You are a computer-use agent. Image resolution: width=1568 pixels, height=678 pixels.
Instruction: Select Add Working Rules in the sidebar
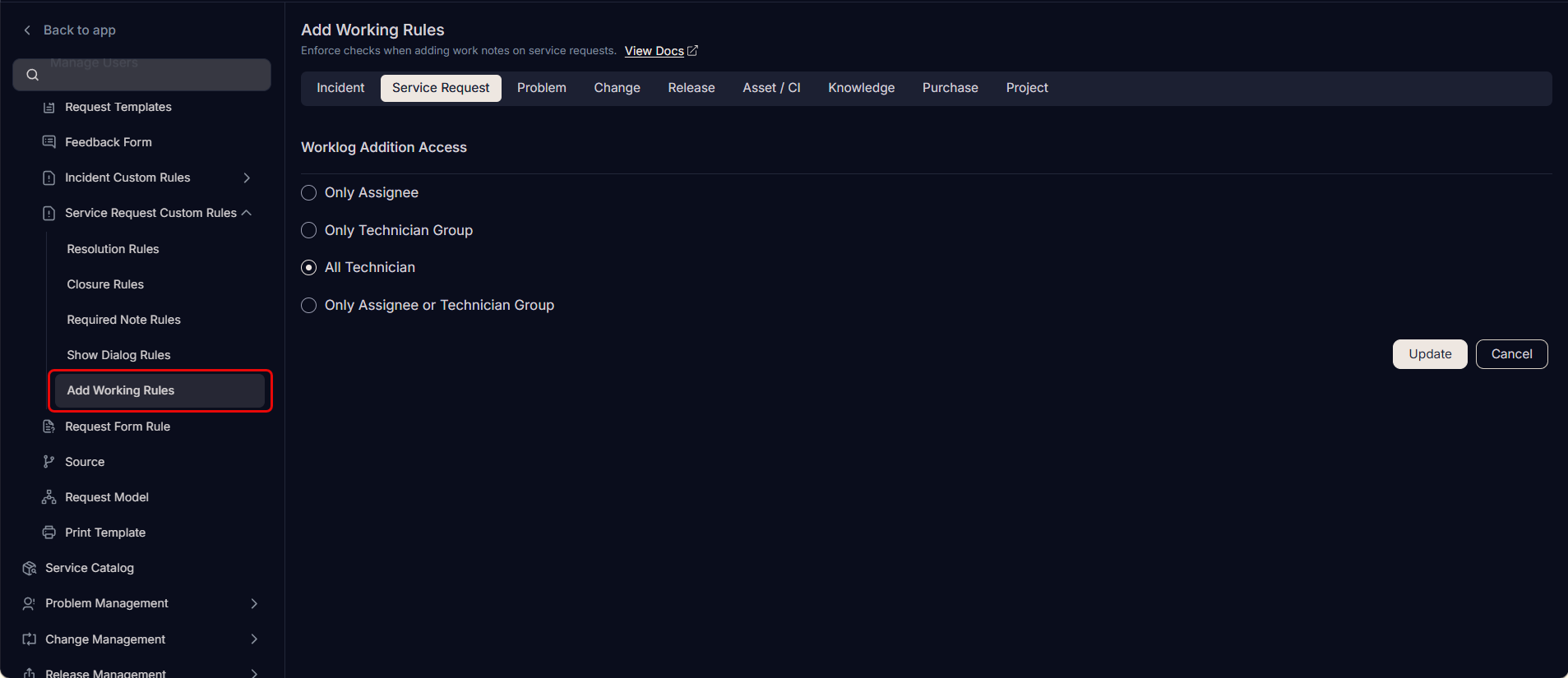point(160,390)
